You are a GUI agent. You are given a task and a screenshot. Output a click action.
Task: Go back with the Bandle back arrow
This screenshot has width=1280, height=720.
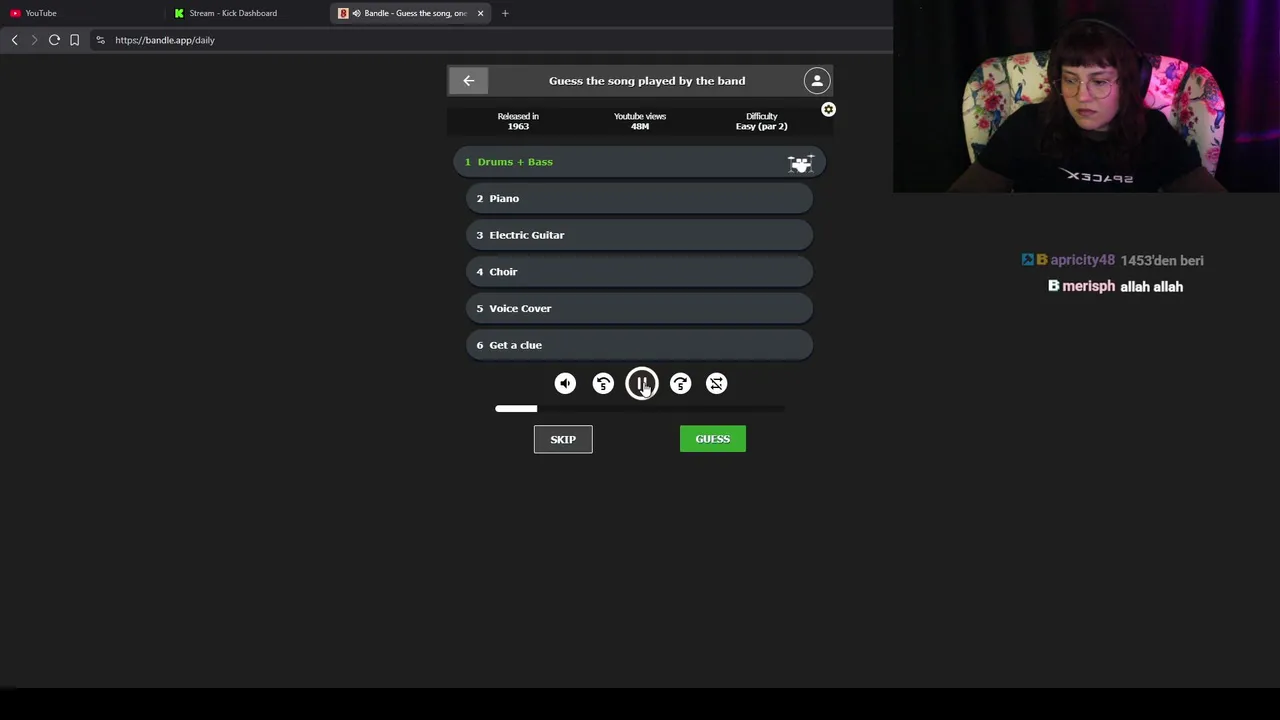[468, 81]
